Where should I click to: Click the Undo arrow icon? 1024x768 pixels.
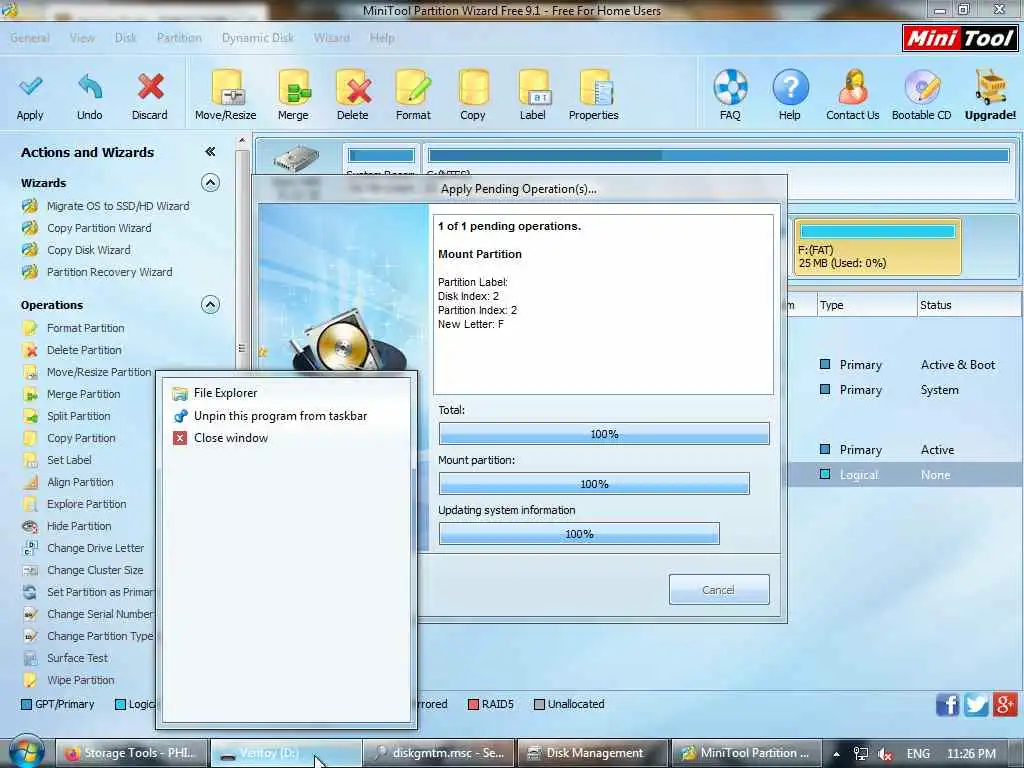[90, 87]
